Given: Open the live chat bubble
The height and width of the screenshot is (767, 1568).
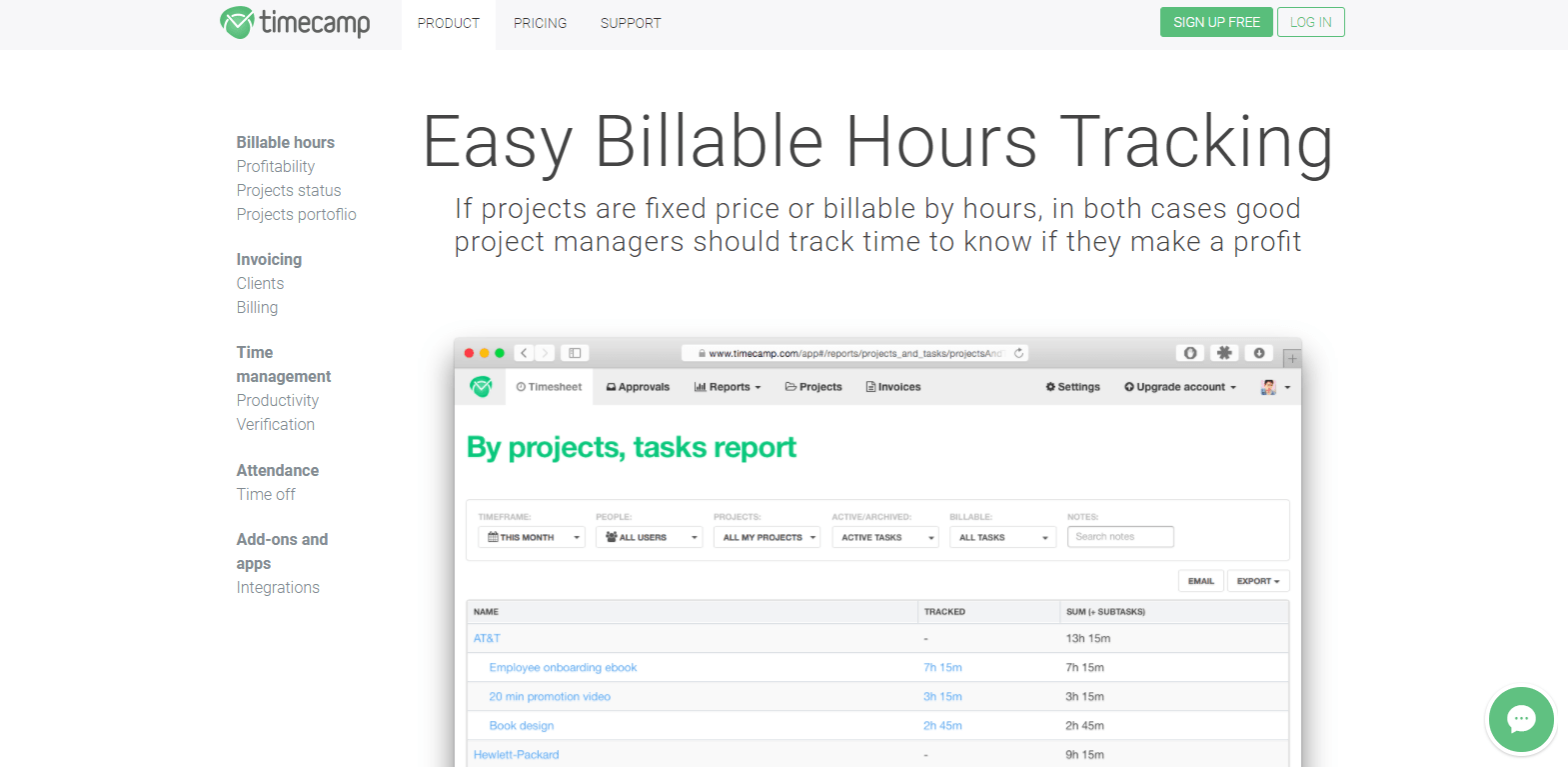Looking at the screenshot, I should click(1521, 719).
